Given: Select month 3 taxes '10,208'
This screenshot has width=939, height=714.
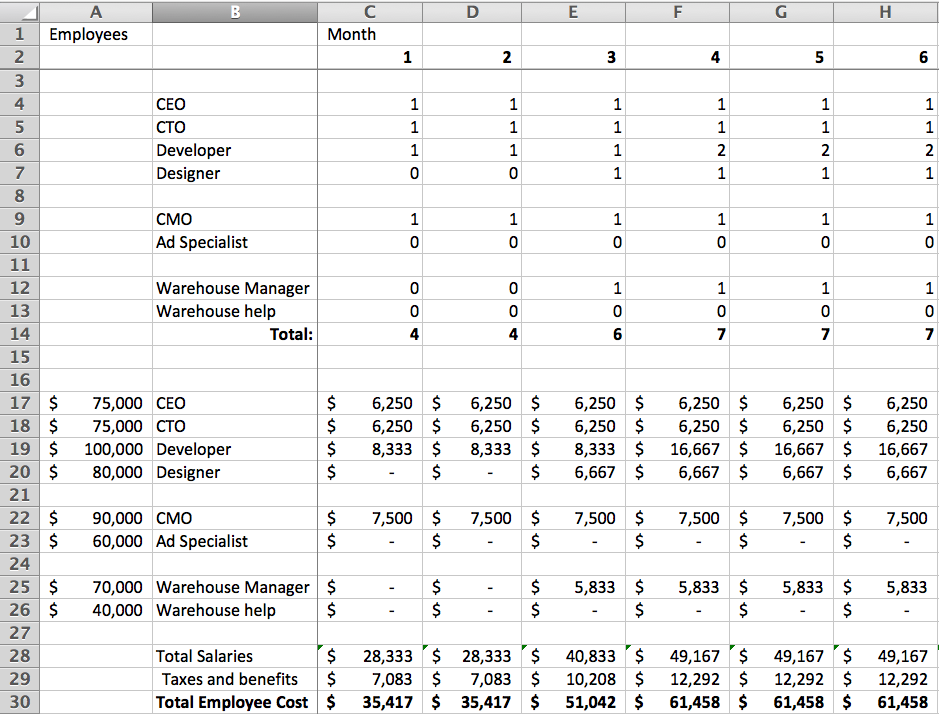Looking at the screenshot, I should click(573, 679).
